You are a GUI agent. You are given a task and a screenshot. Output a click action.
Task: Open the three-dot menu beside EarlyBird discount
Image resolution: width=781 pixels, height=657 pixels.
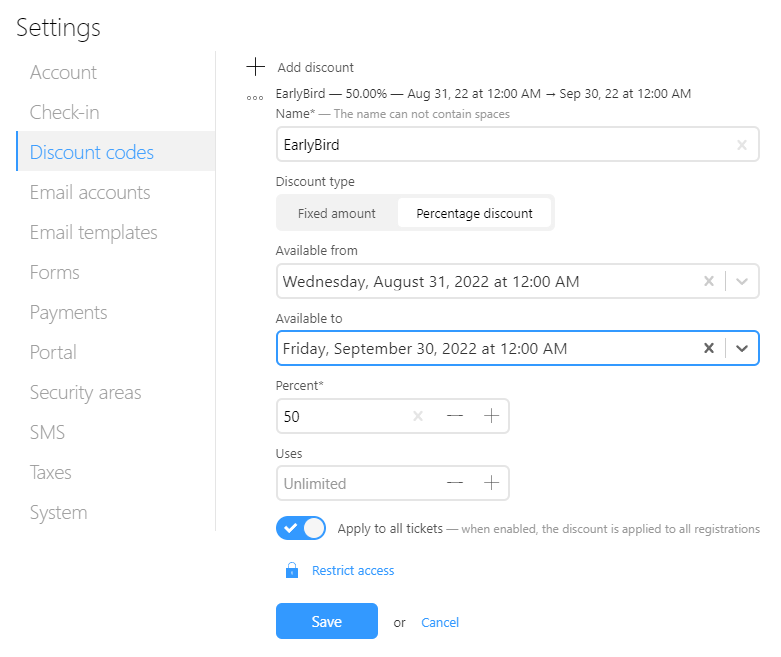[x=256, y=97]
